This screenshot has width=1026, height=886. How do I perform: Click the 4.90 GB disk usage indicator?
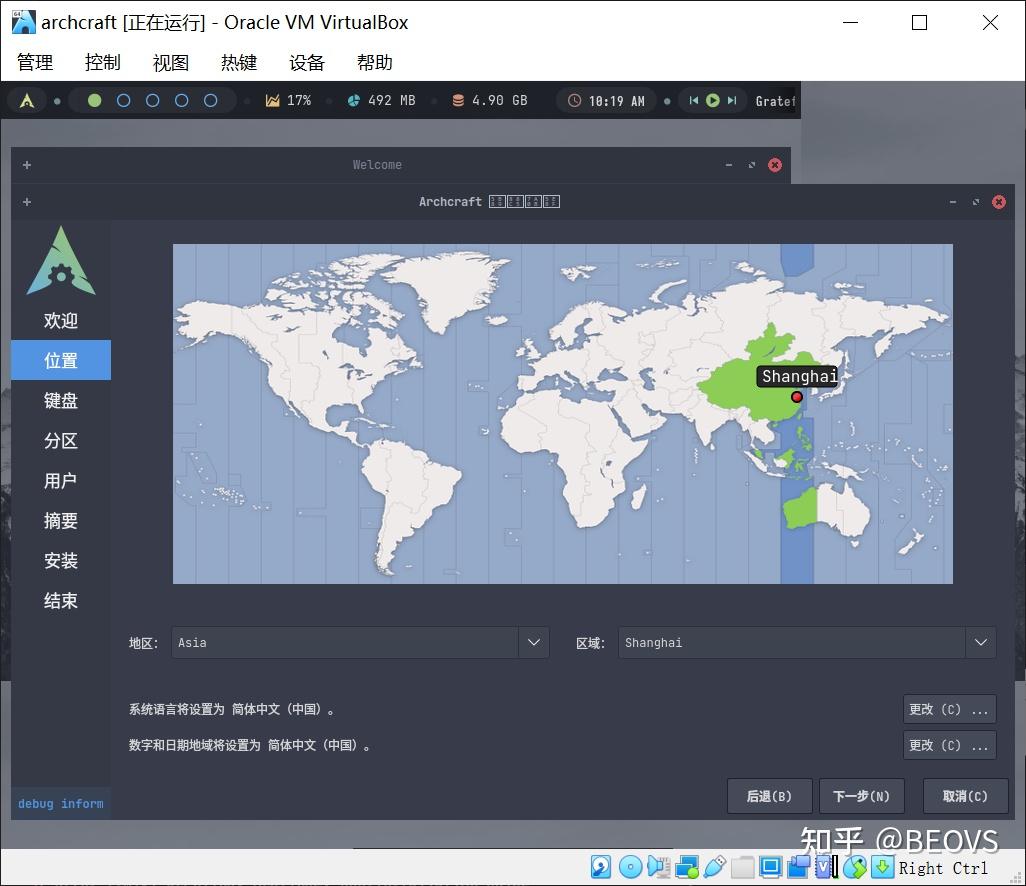pos(489,100)
